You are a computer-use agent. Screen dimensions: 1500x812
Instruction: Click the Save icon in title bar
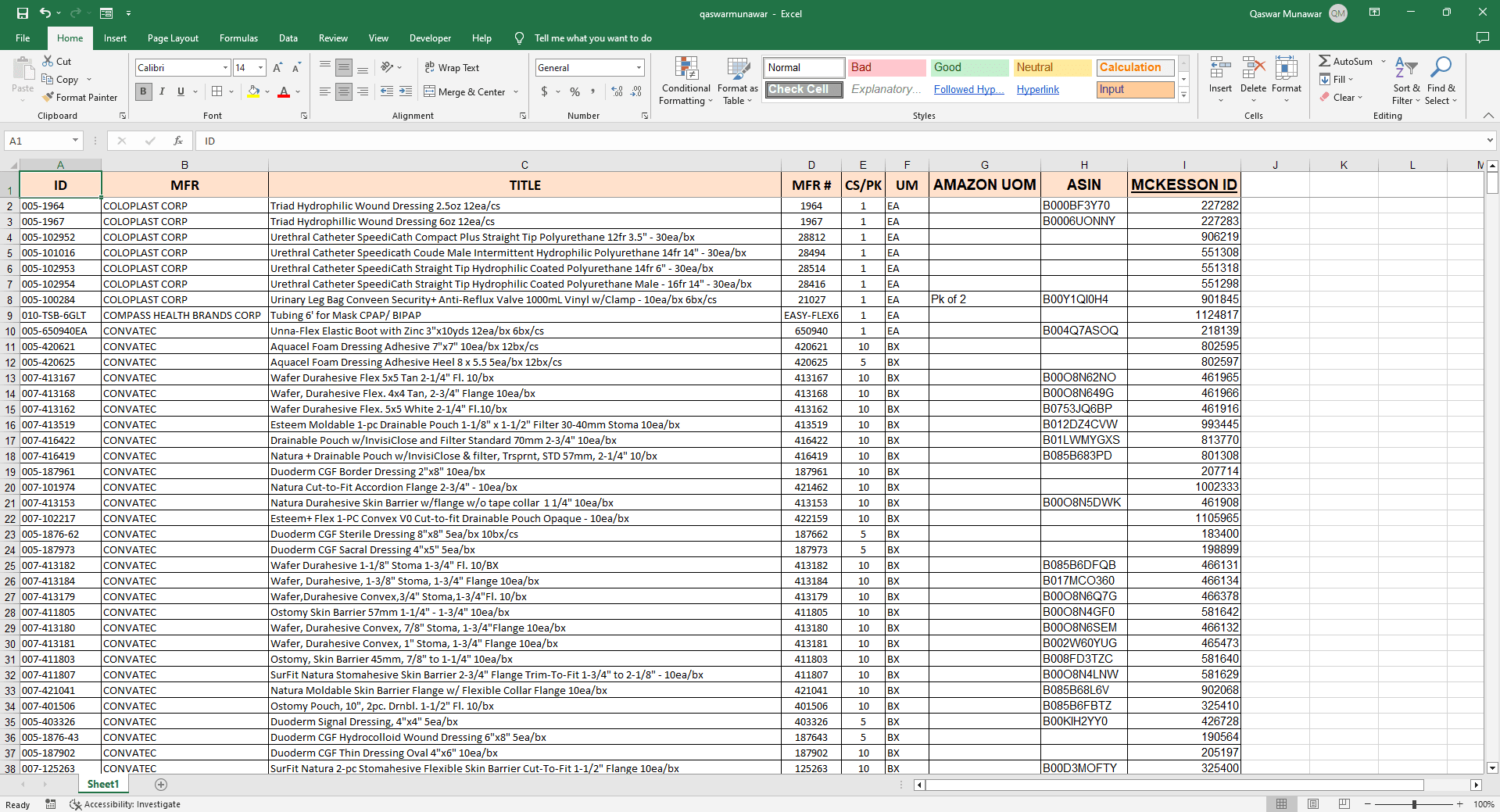pyautogui.click(x=22, y=13)
